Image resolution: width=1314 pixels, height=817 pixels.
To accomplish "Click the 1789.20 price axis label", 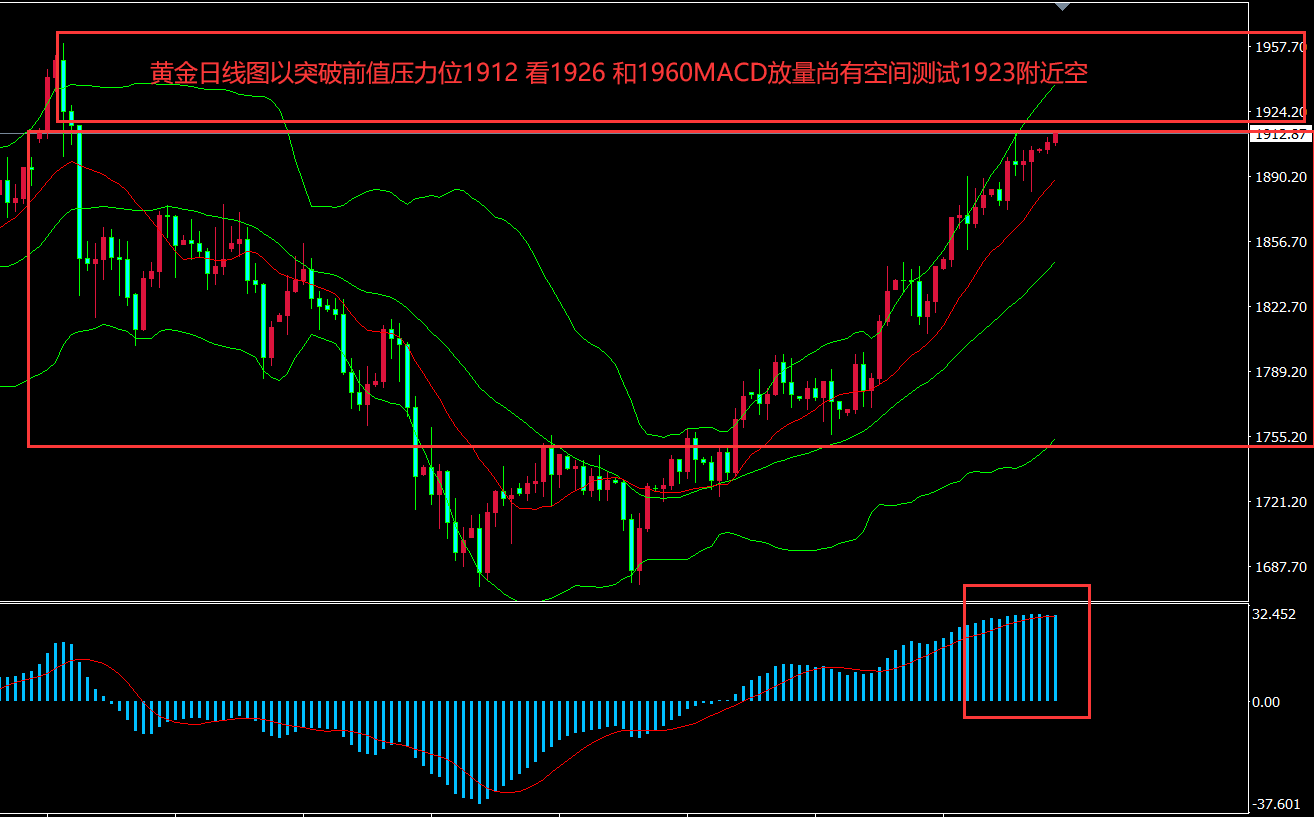I will tap(1282, 372).
